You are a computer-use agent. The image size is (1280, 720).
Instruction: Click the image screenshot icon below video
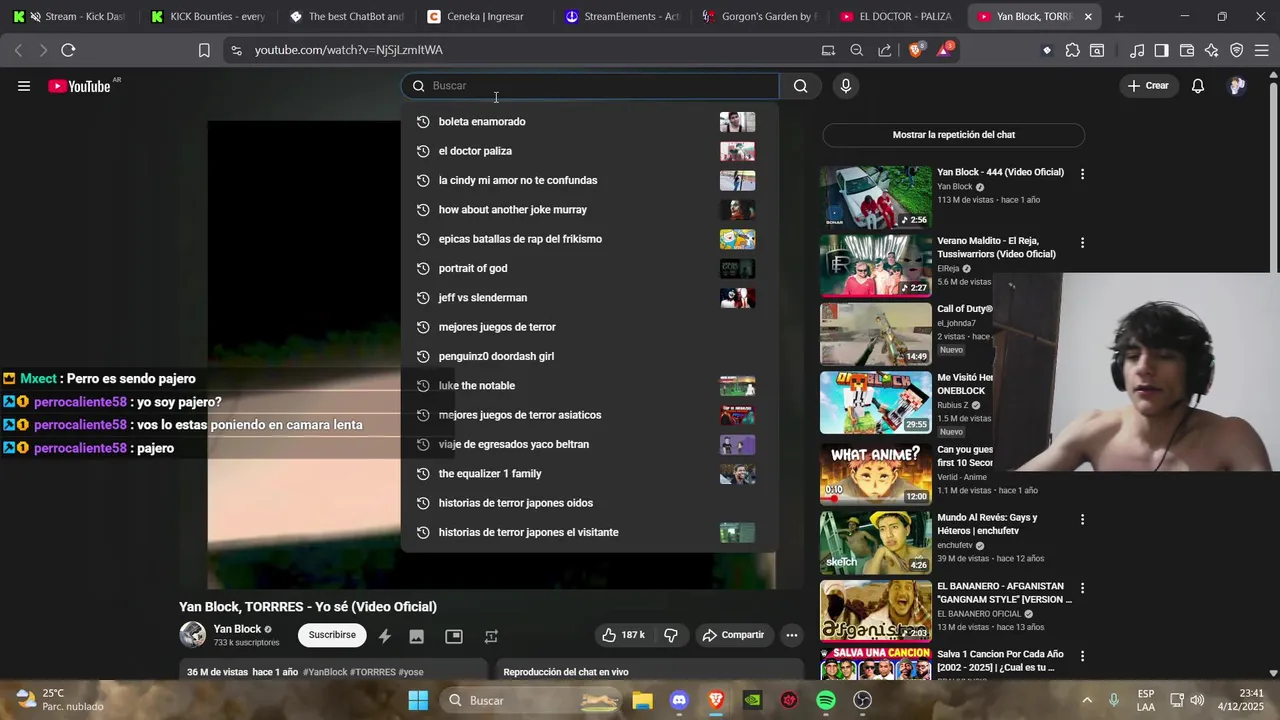(417, 636)
